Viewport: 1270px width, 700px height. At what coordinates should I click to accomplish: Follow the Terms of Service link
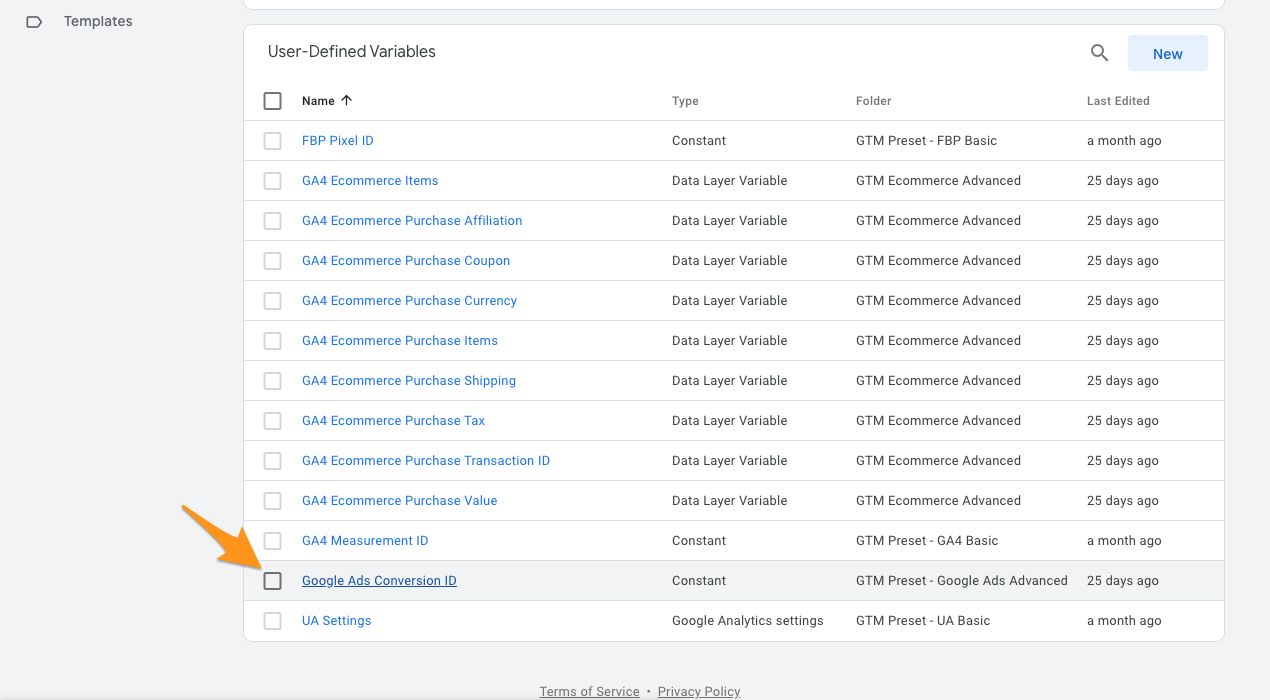[589, 691]
